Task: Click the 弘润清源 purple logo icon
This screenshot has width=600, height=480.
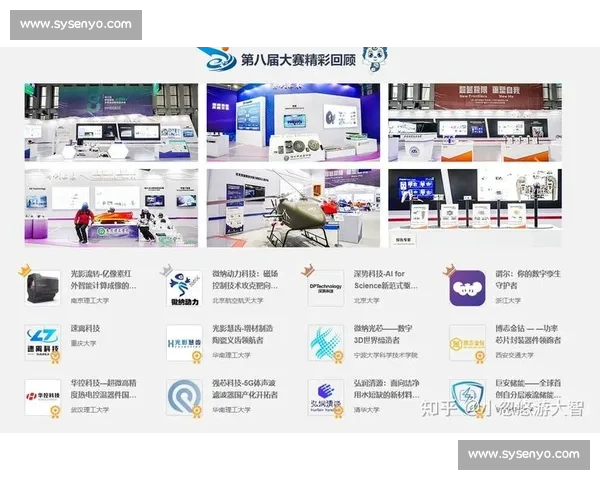Action: tap(326, 396)
